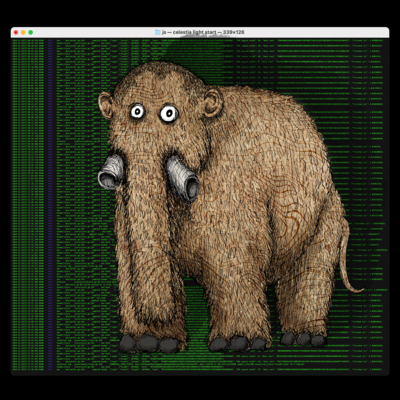This screenshot has height=400, width=400.
Task: Close the terminal window with red button
Action: pyautogui.click(x=16, y=32)
